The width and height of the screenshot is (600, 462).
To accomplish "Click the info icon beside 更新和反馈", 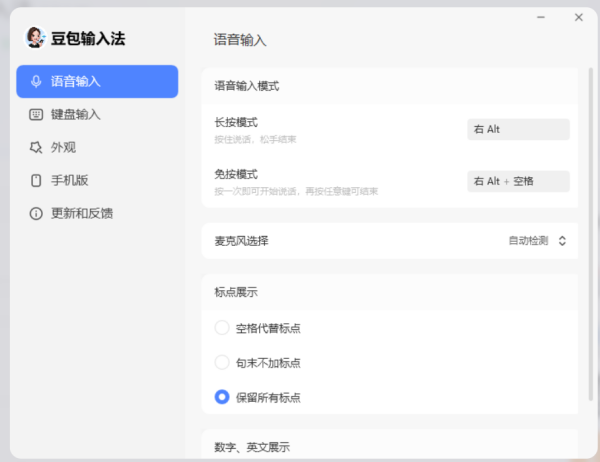I will pyautogui.click(x=36, y=213).
